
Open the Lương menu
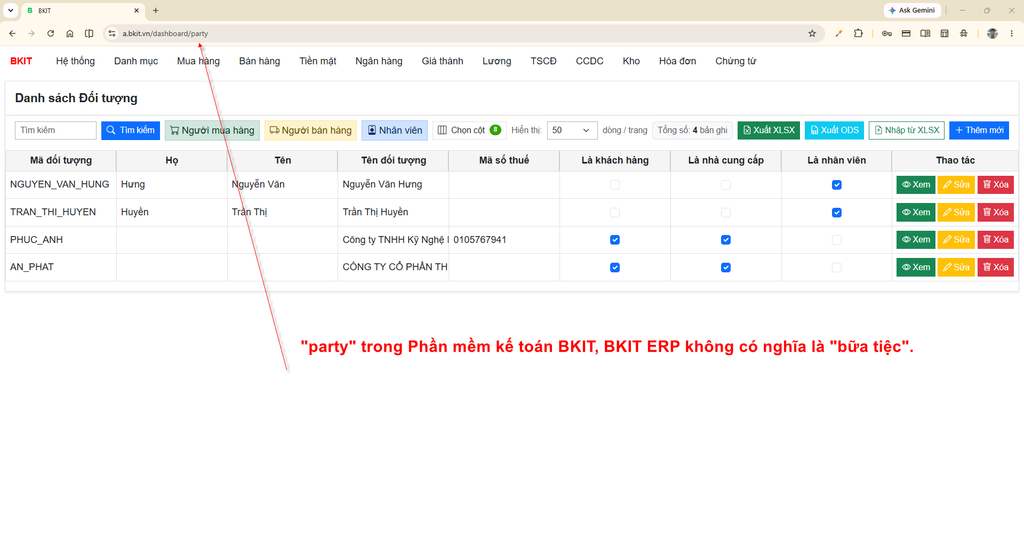click(x=496, y=61)
